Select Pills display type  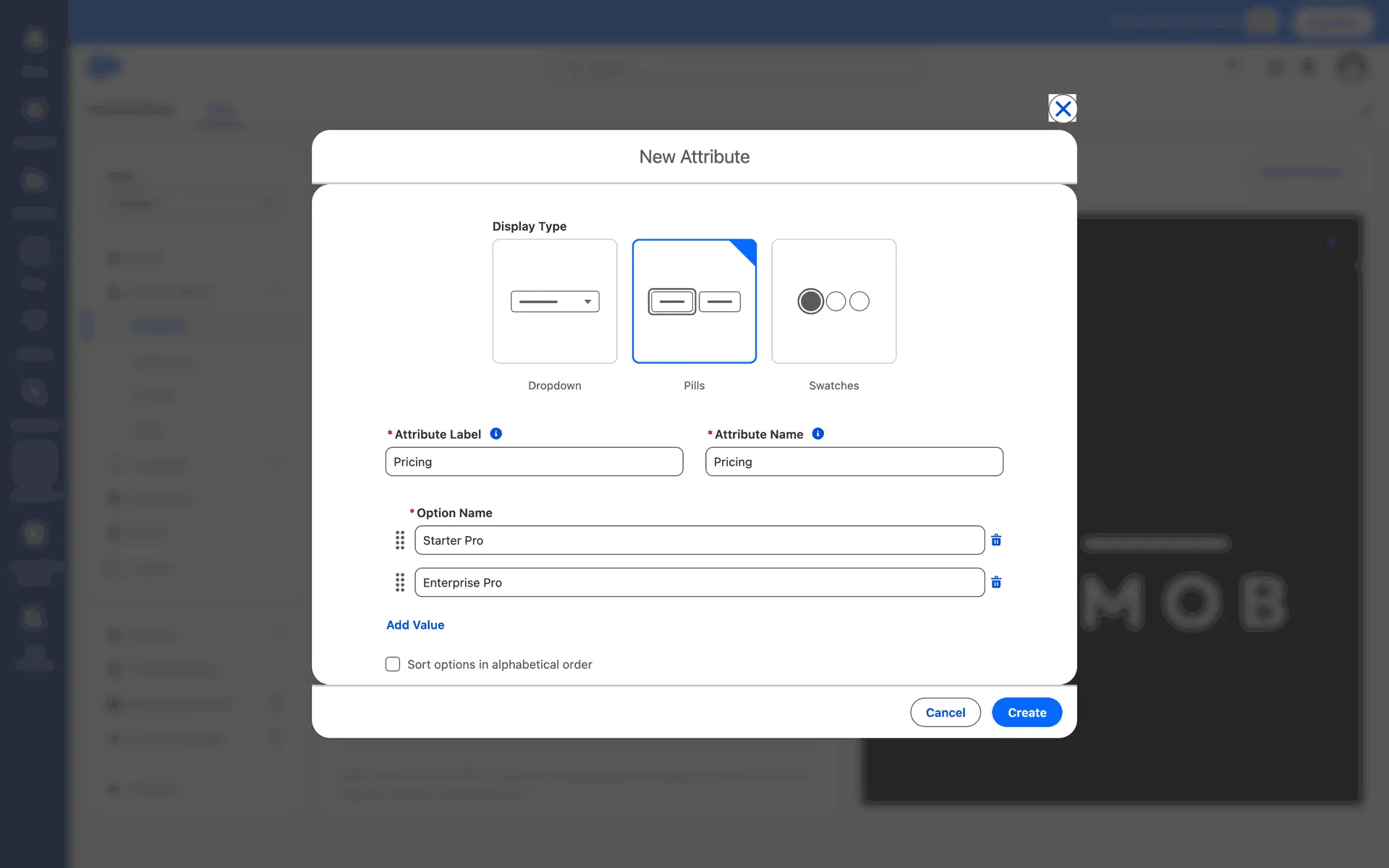[x=694, y=301]
